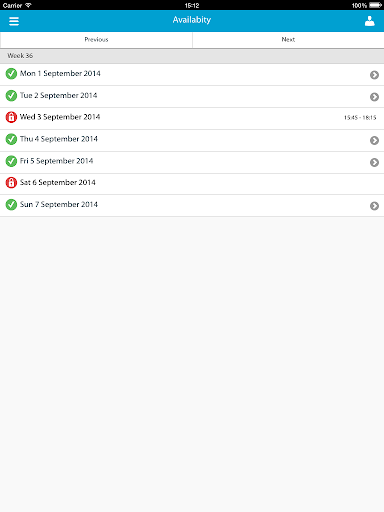
Task: Toggle availability check for Thu 4 September
Action: click(x=11, y=139)
